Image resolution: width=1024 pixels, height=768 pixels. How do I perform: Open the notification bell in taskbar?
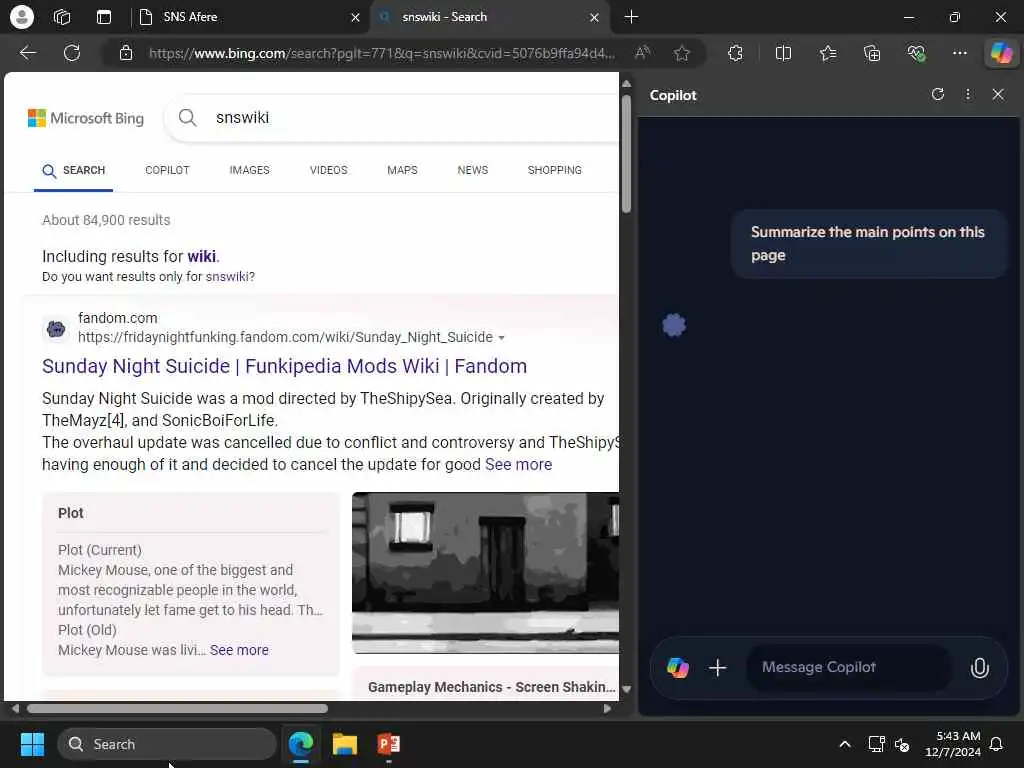pyautogui.click(x=997, y=744)
